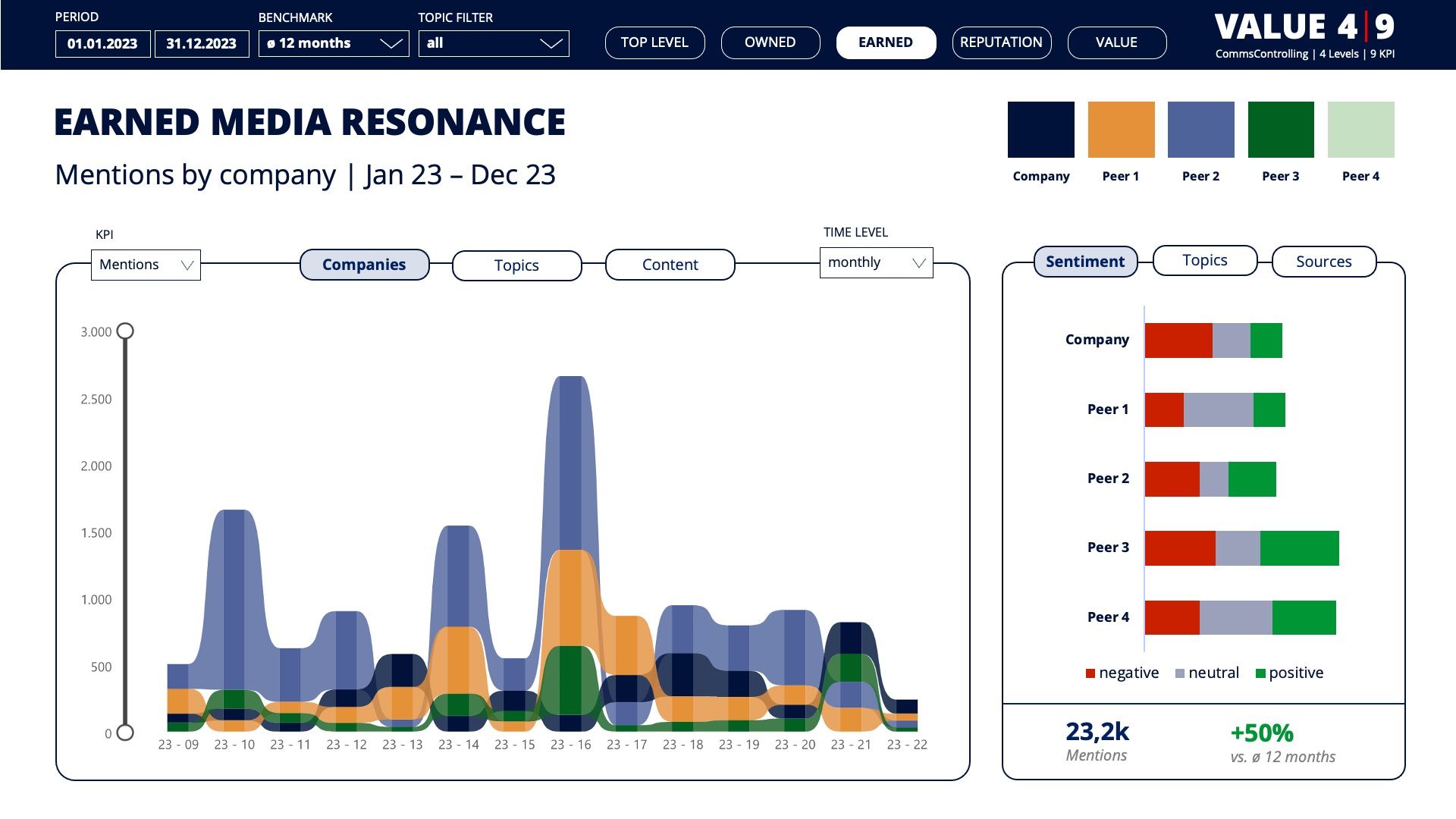
Task: Click the Company dark navy color swatch
Action: click(1040, 130)
